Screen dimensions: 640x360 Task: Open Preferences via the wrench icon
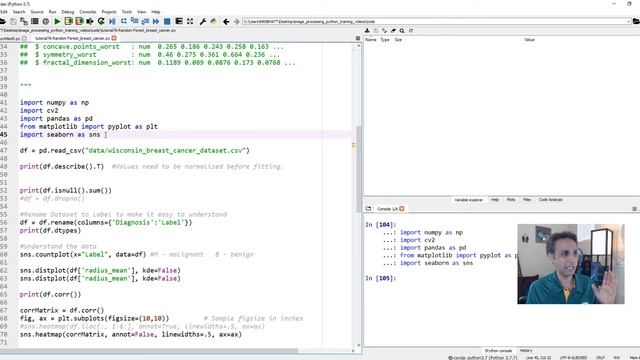(202, 21)
